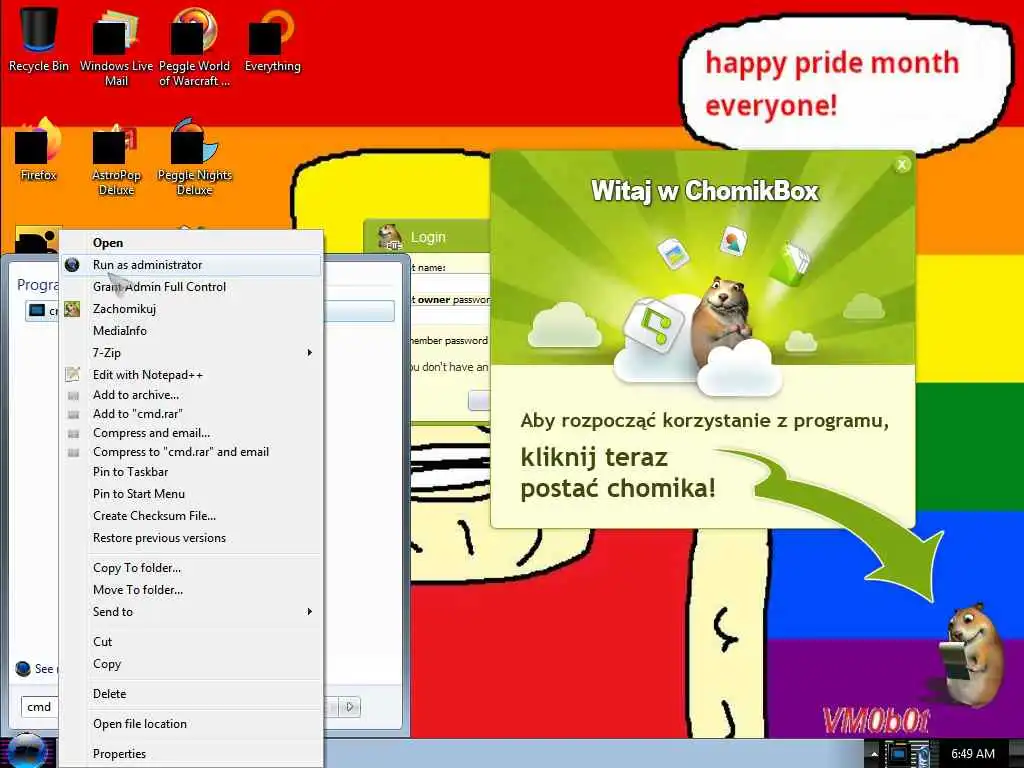
Task: Open Properties from the context menu
Action: click(x=191, y=754)
